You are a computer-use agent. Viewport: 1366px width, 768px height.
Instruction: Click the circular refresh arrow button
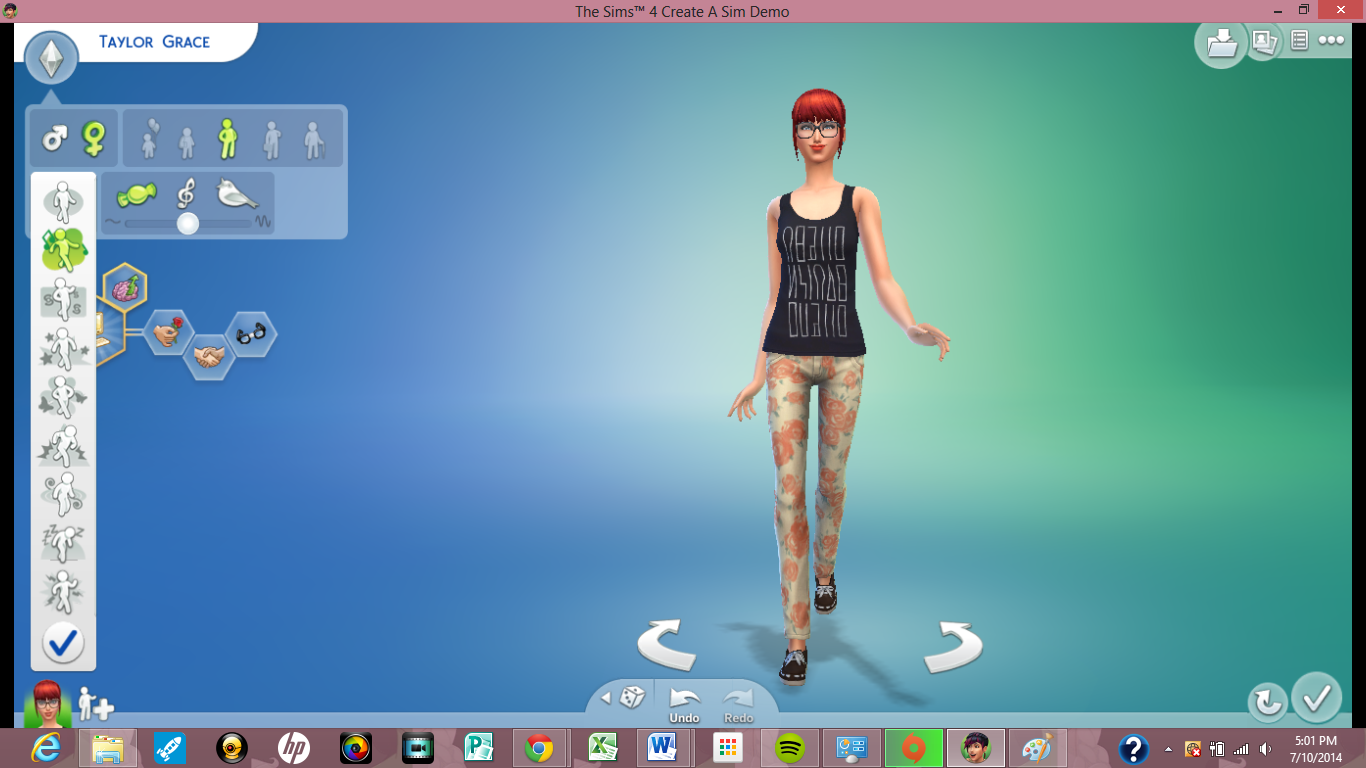tap(1268, 702)
